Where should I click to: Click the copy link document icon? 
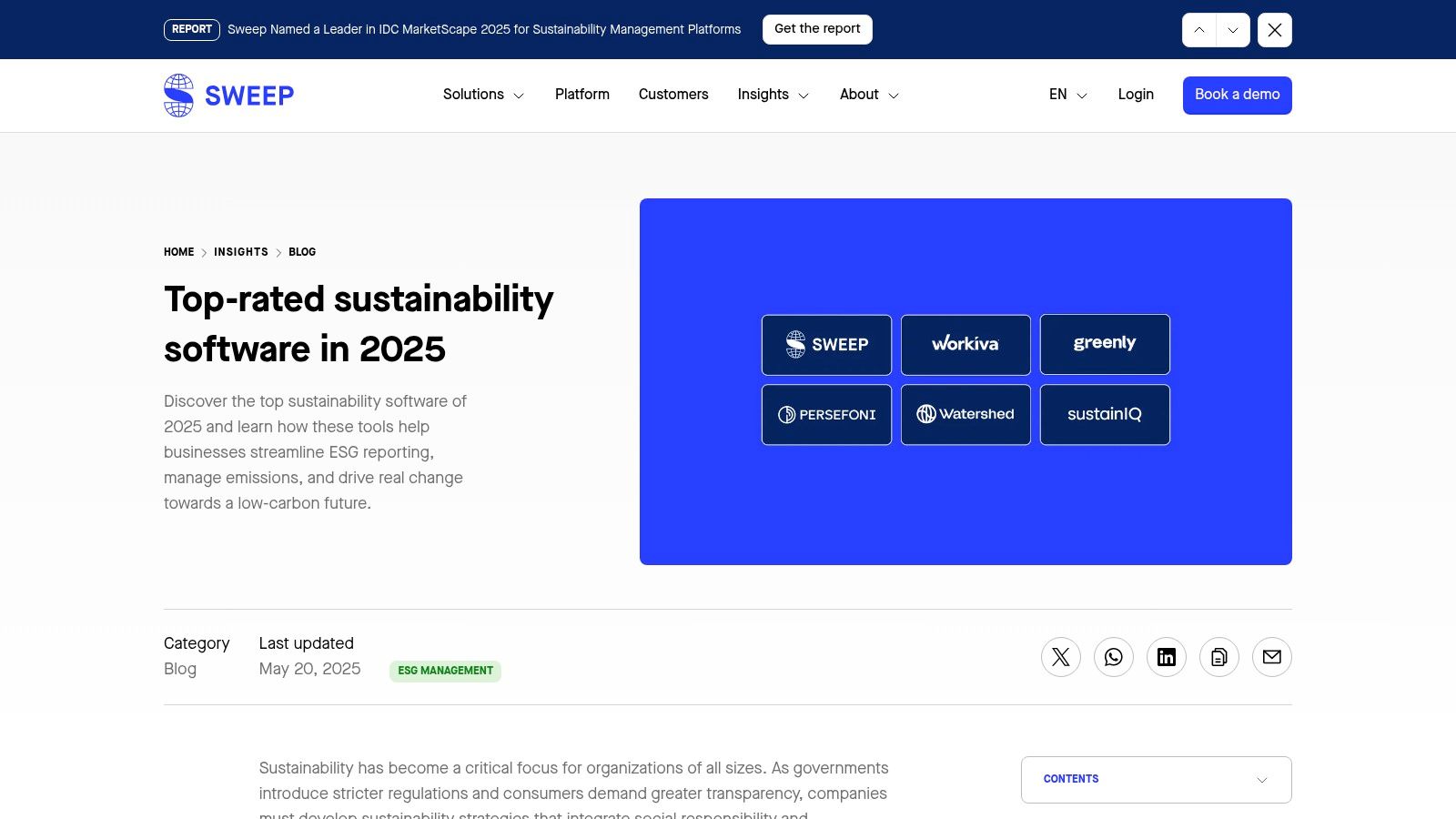tap(1219, 657)
